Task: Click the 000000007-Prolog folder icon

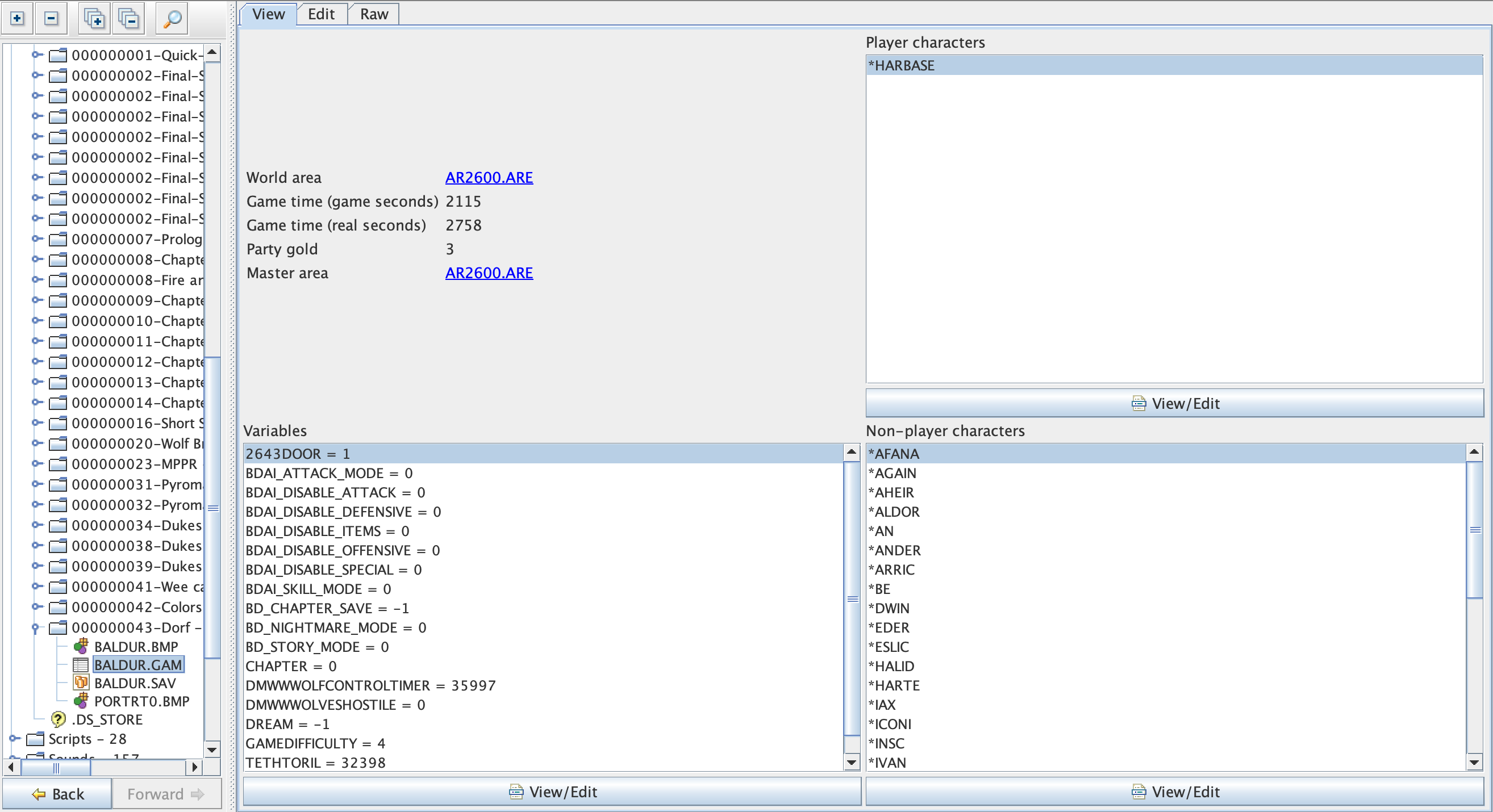Action: 58,238
